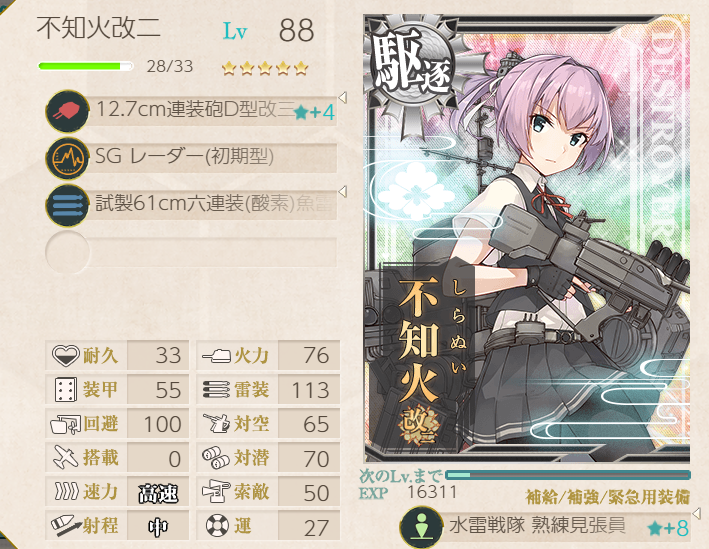Click the green HP bar
The image size is (709, 549).
(85, 66)
